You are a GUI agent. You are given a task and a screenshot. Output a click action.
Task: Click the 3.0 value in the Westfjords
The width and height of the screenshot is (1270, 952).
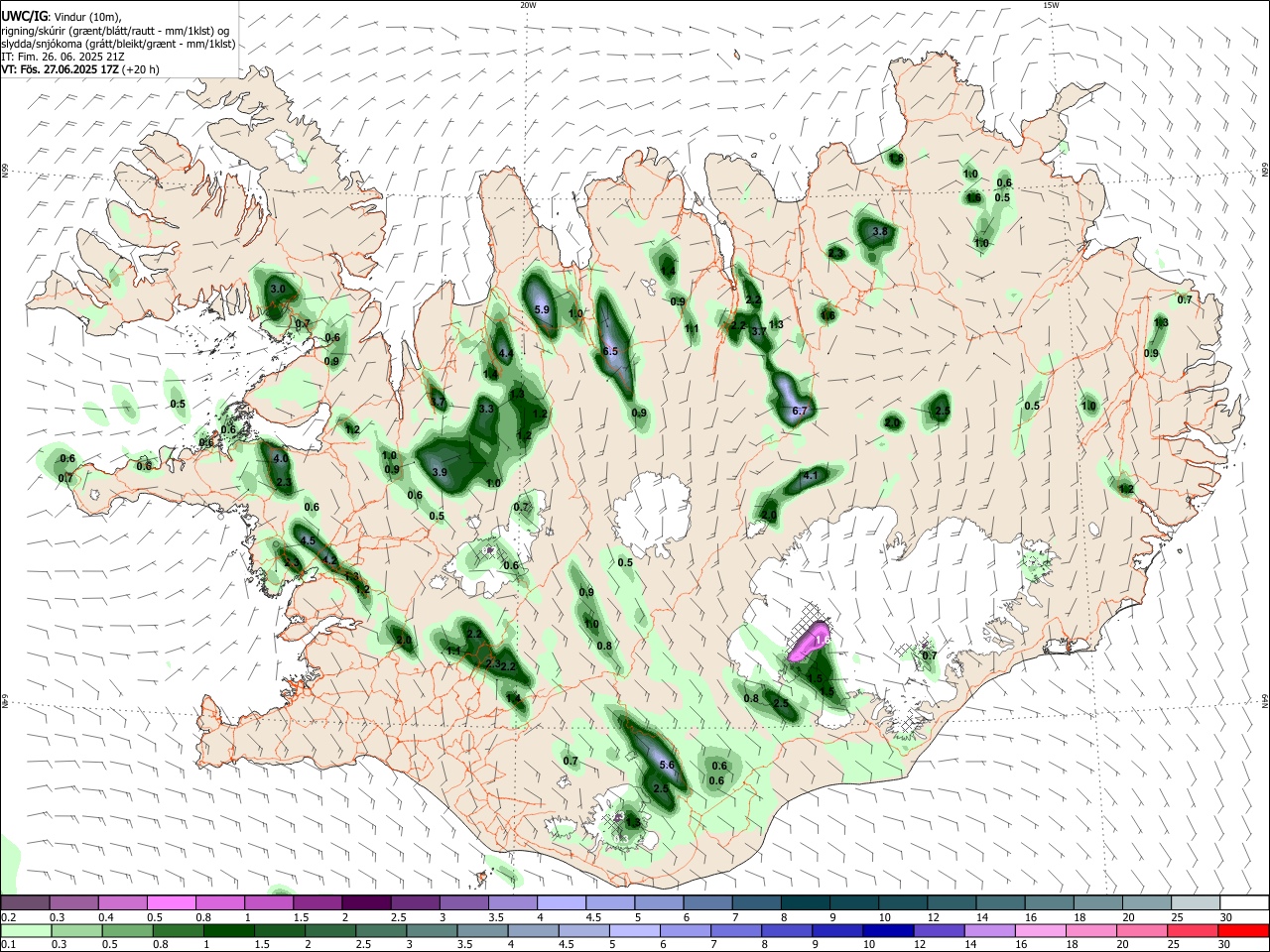[x=278, y=289]
